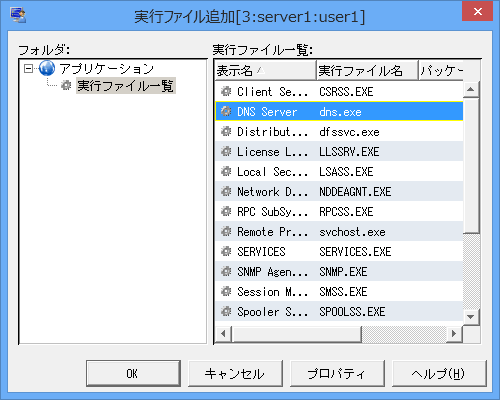Click the vertical scrollbar down arrow
Viewport: 500px width, 400px height.
471,317
